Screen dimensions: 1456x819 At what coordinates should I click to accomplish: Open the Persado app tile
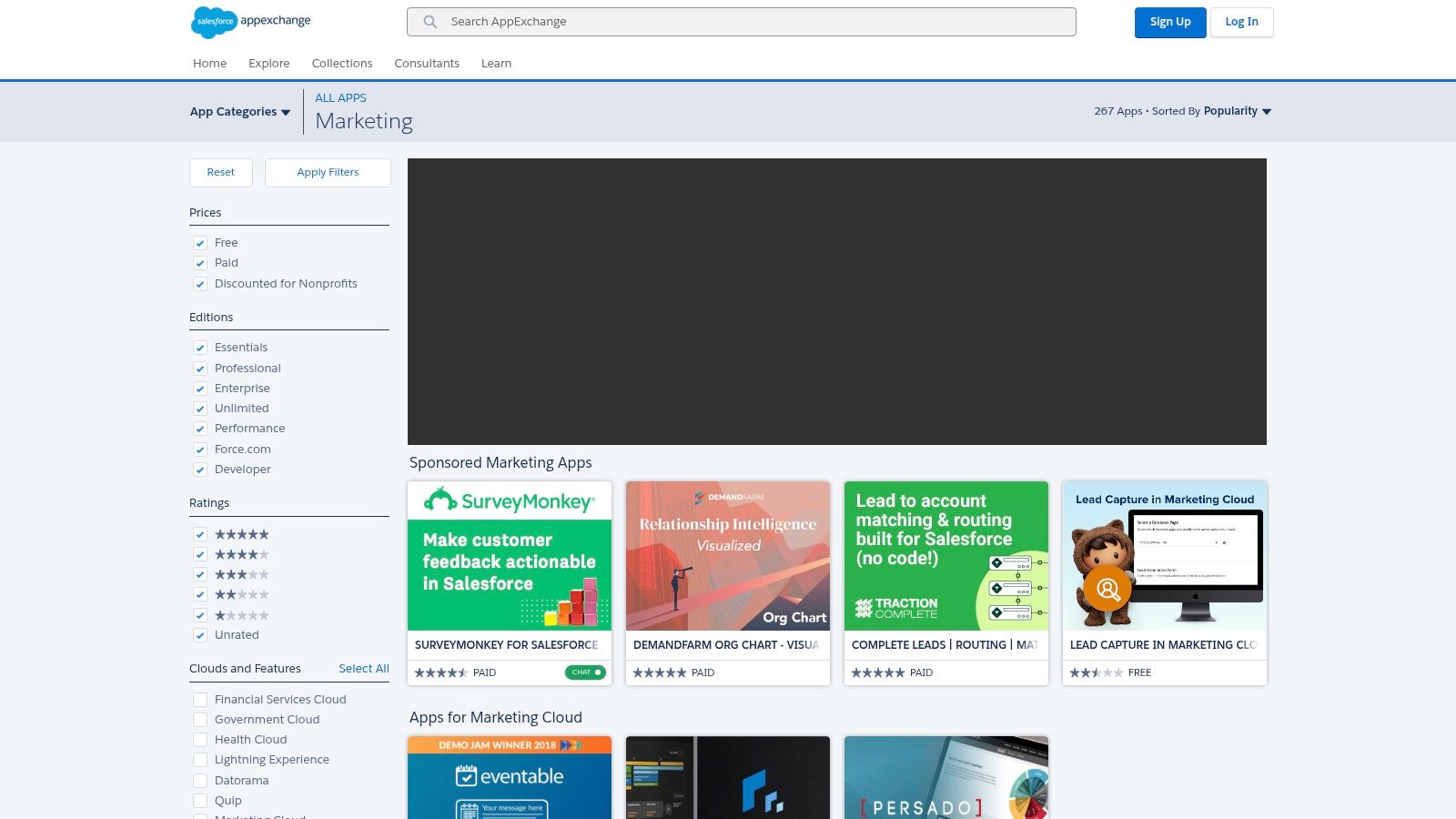[x=946, y=778]
